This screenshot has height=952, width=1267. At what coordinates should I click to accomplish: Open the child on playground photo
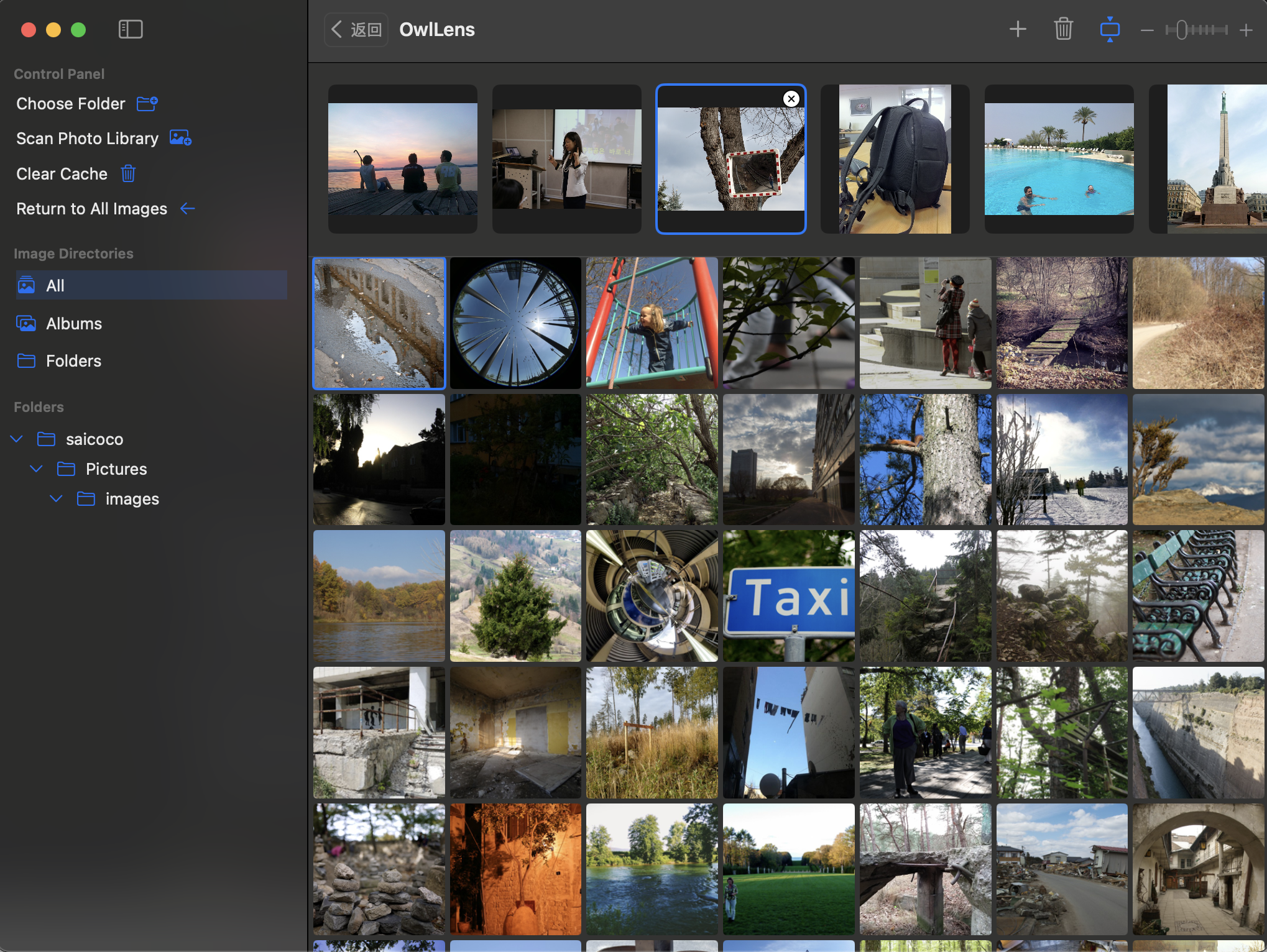click(652, 323)
